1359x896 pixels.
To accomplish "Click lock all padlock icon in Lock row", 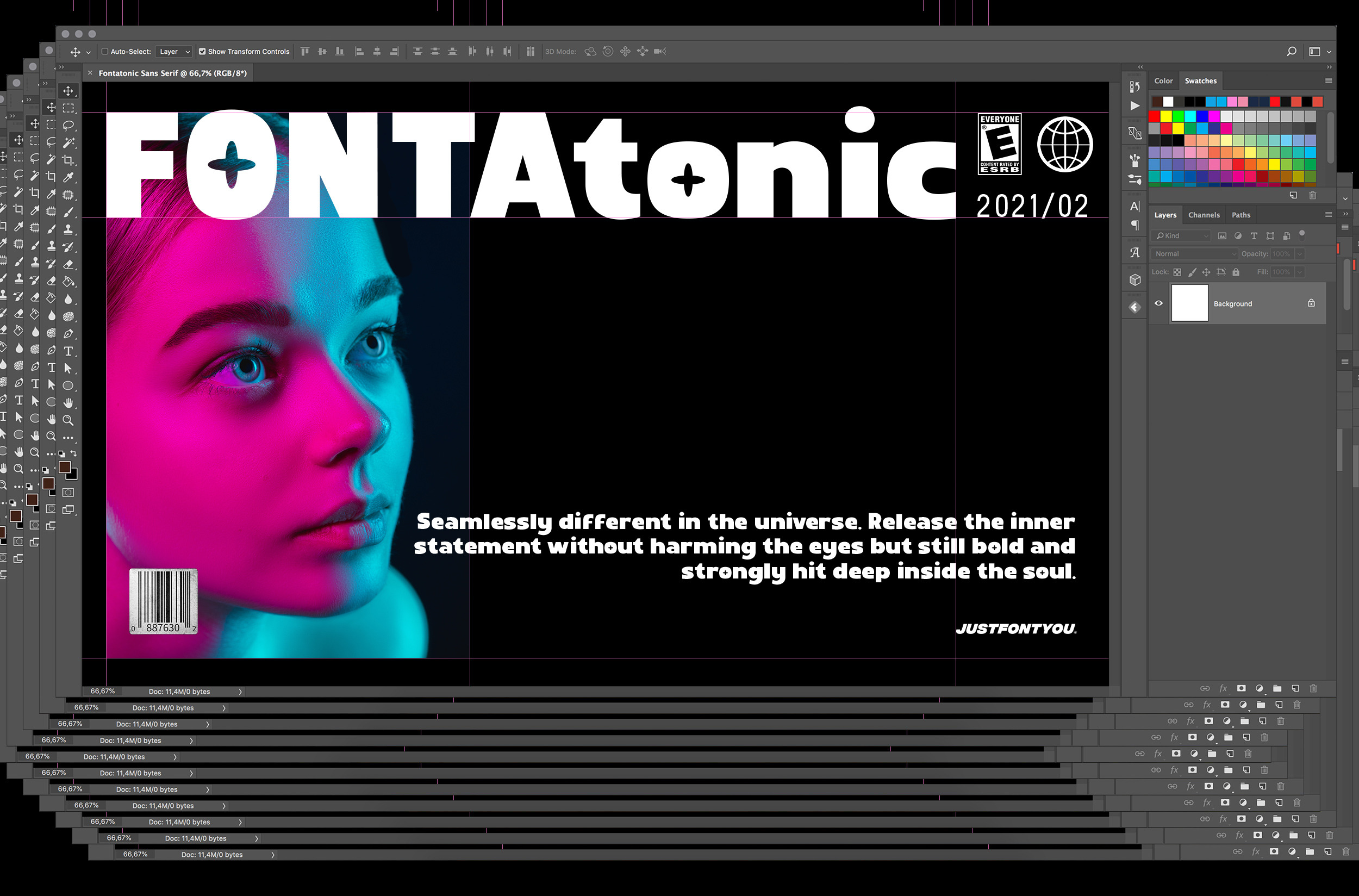I will point(1236,272).
